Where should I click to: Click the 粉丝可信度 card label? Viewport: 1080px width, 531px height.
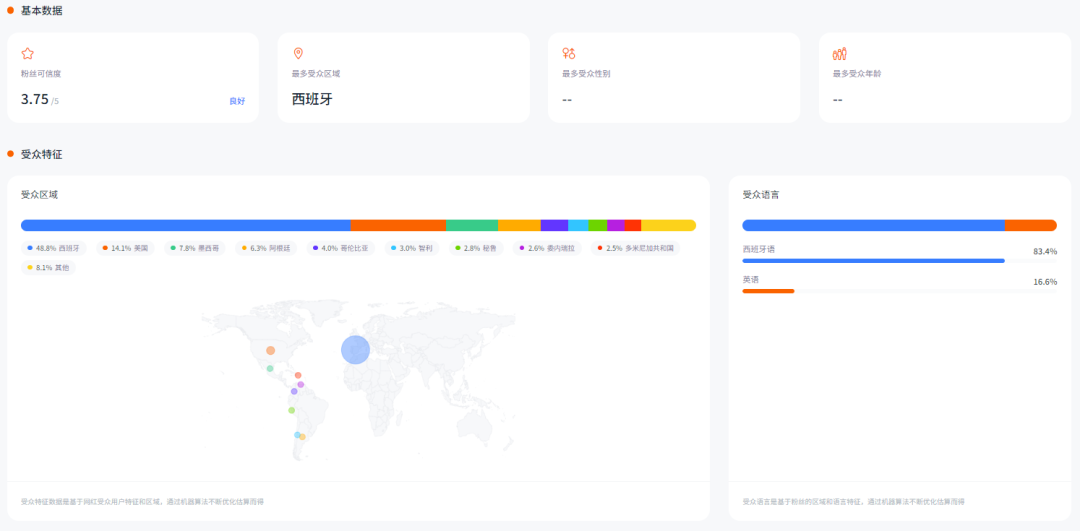(x=41, y=74)
